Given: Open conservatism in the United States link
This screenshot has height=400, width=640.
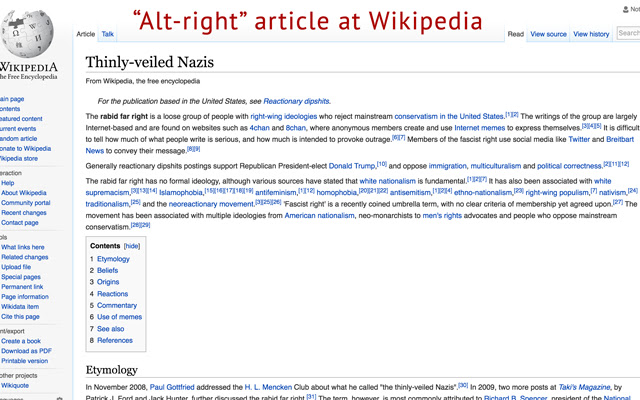Looking at the screenshot, I should tap(449, 116).
